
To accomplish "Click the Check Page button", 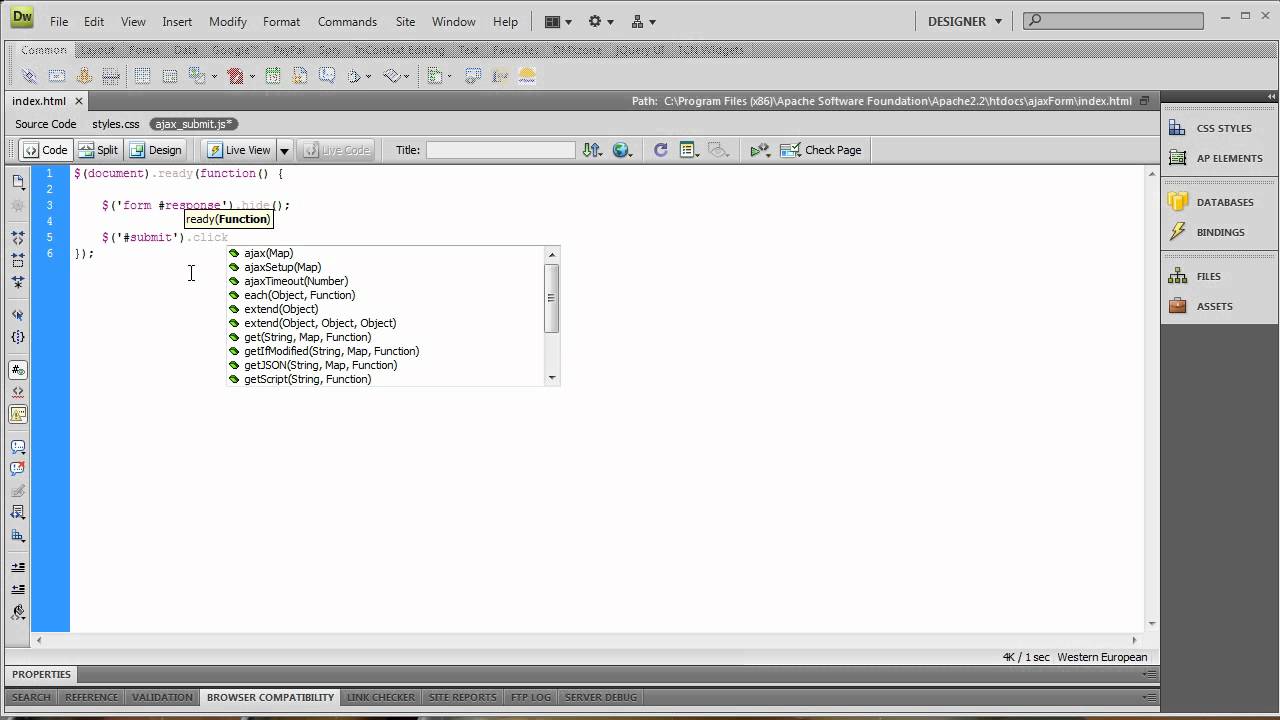I will [822, 150].
